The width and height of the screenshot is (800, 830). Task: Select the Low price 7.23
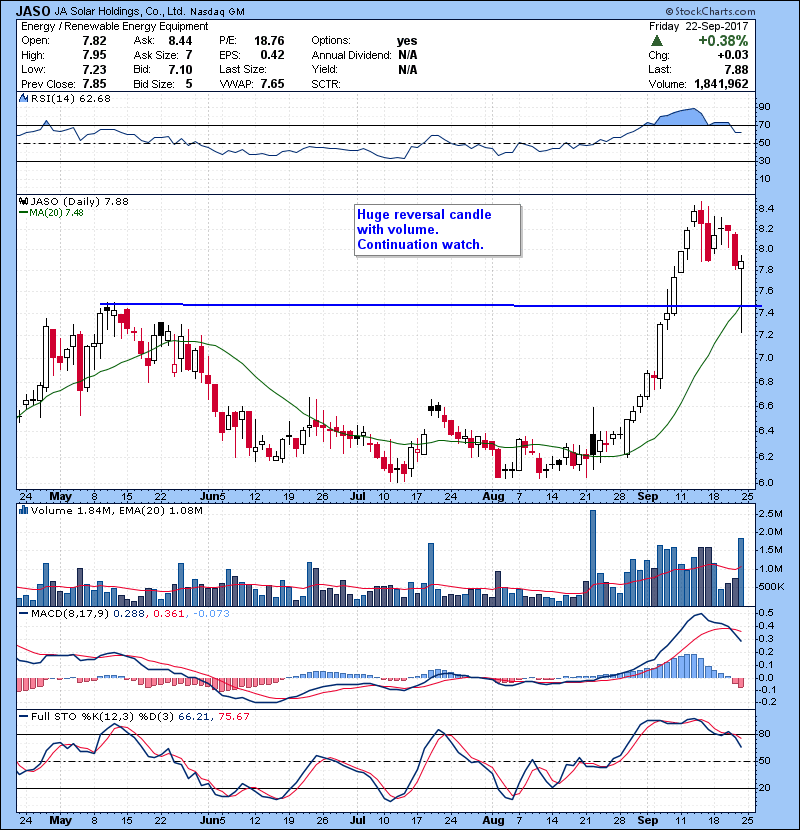pyautogui.click(x=94, y=70)
